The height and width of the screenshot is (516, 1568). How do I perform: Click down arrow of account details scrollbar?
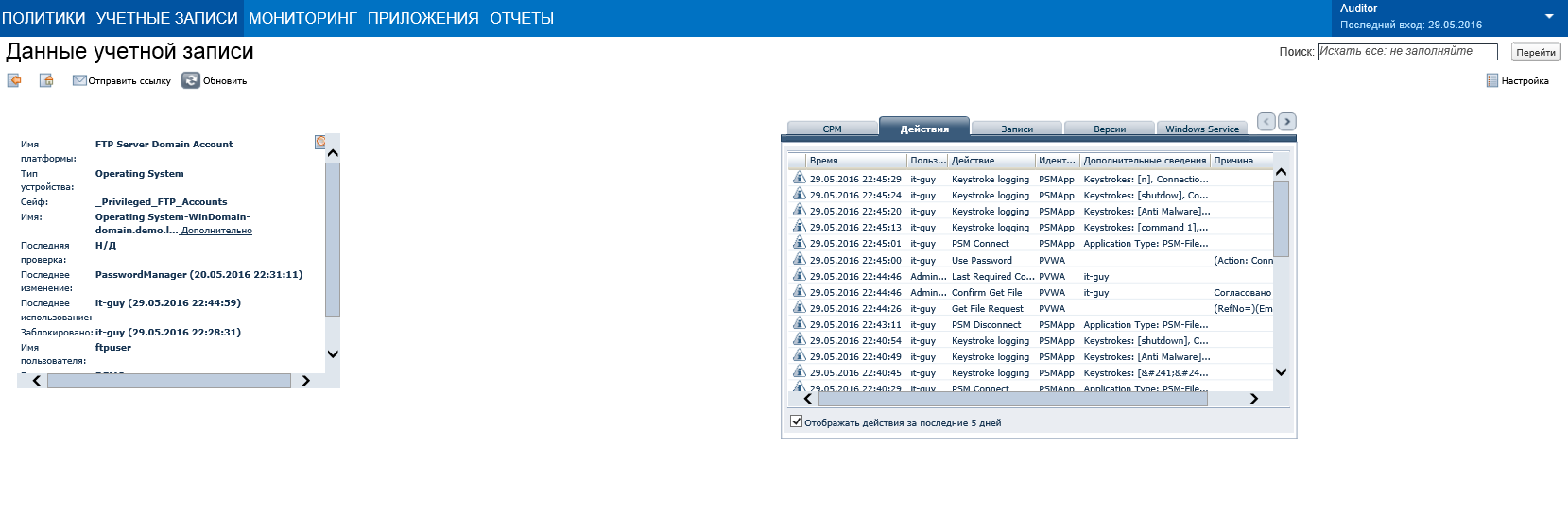click(333, 353)
